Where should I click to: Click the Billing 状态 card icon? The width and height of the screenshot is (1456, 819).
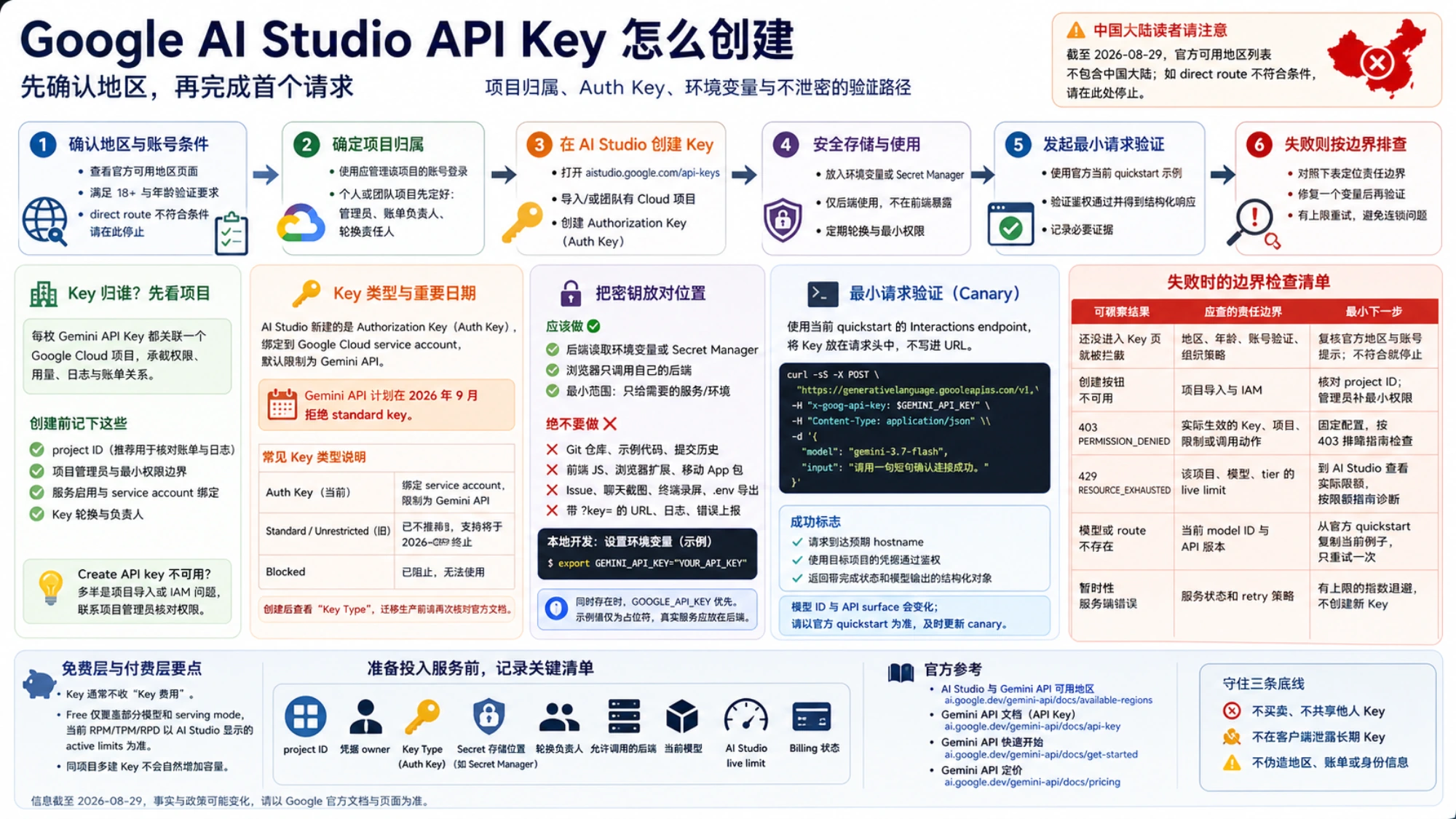click(x=811, y=717)
